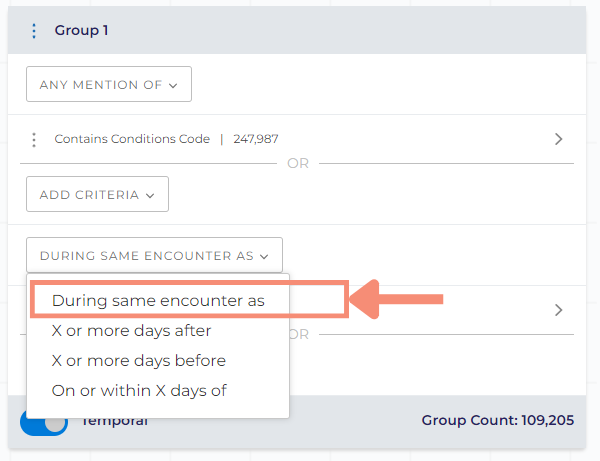This screenshot has width=600, height=461.
Task: Click the right chevron beside the encounter dropdown list
Action: point(558,310)
